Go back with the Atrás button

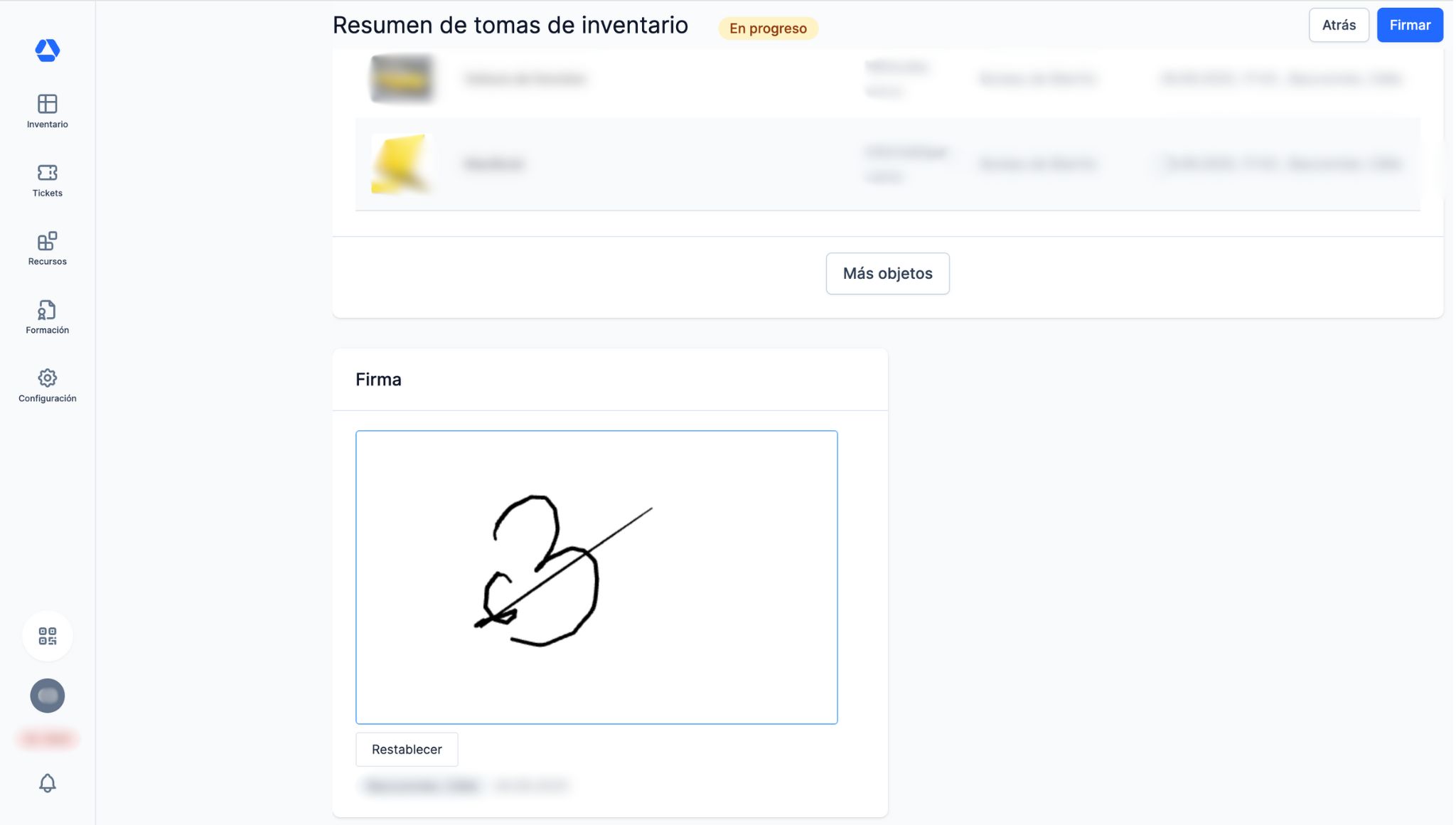[x=1339, y=25]
